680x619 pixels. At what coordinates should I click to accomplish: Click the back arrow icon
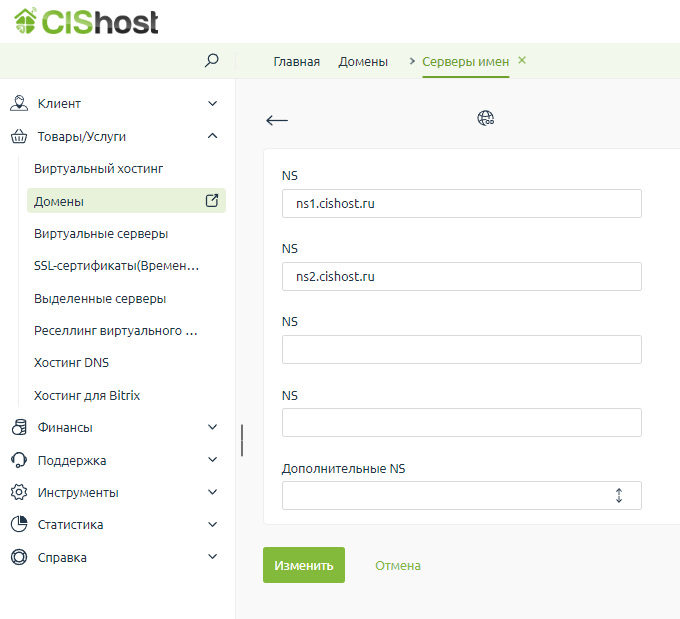(277, 120)
